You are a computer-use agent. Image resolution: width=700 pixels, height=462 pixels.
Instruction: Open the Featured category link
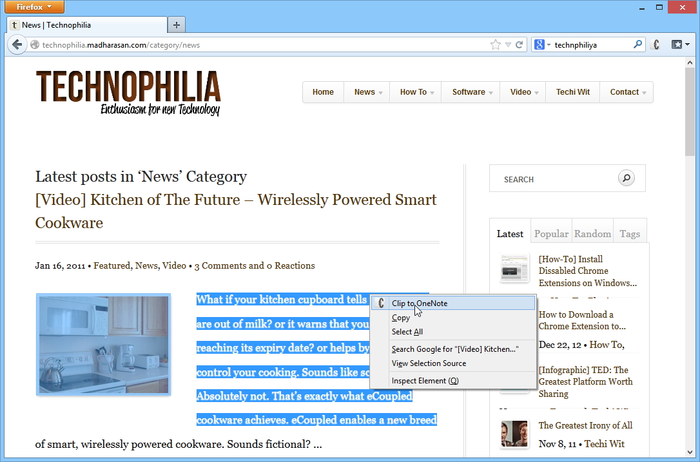pyautogui.click(x=112, y=266)
